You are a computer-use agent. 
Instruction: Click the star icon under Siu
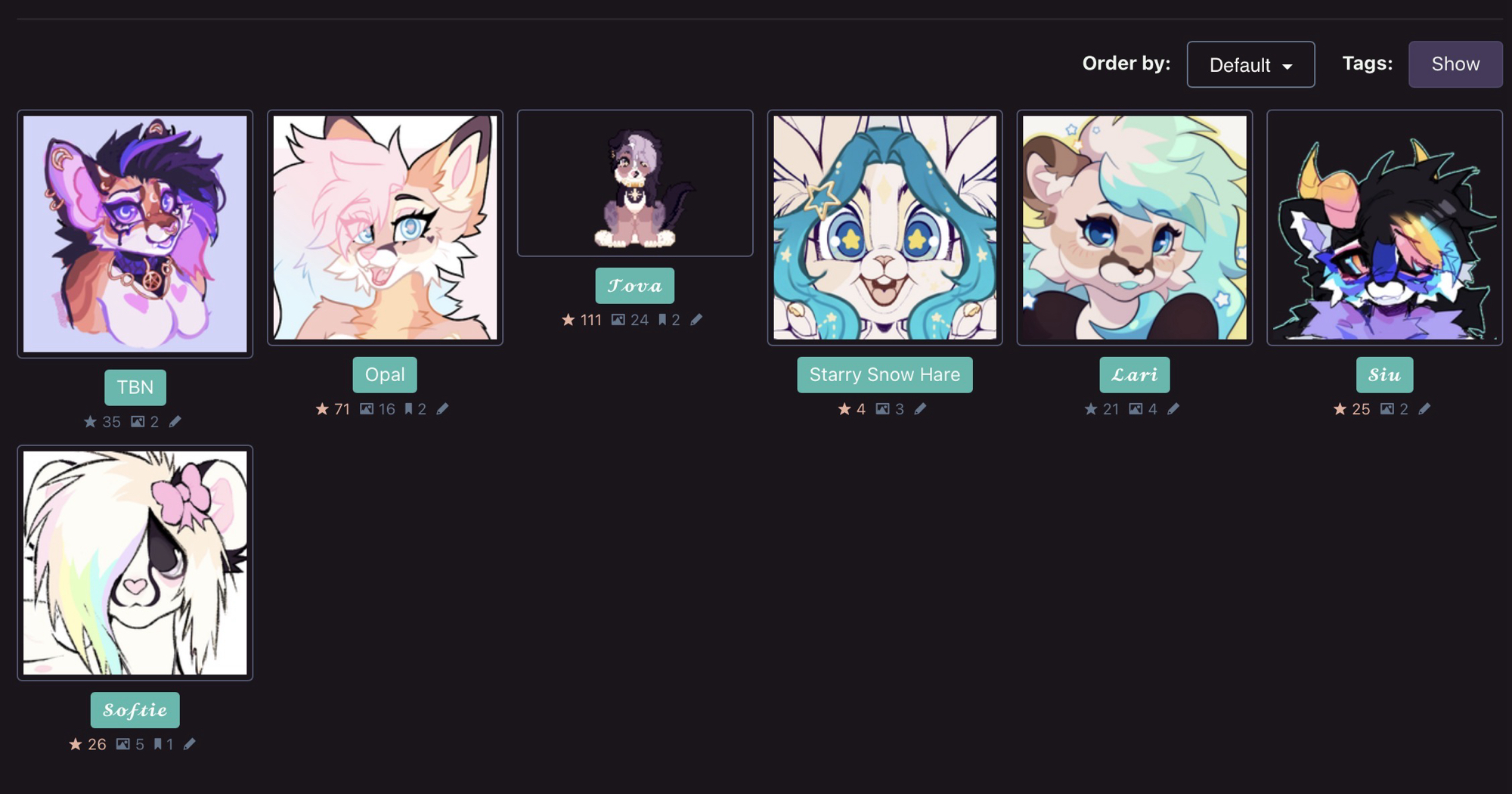(x=1340, y=409)
